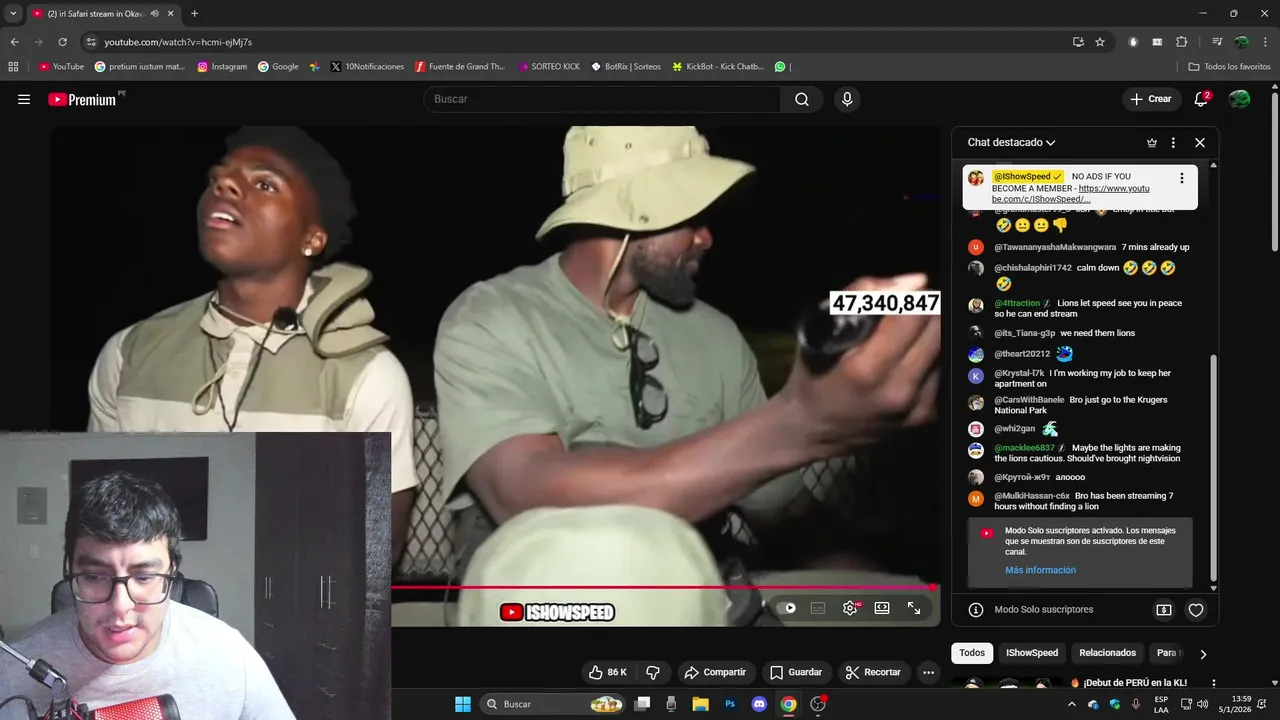Save the video with Guardar

pyautogui.click(x=796, y=672)
